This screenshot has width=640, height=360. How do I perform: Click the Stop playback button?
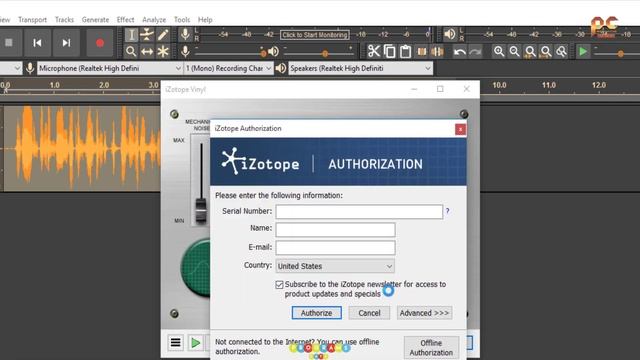click(x=9, y=42)
